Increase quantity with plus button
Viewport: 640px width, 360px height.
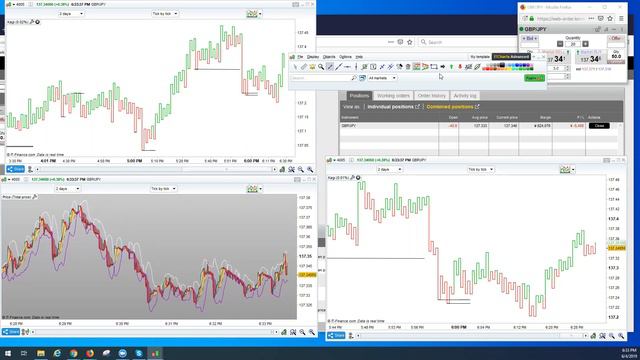pos(586,44)
